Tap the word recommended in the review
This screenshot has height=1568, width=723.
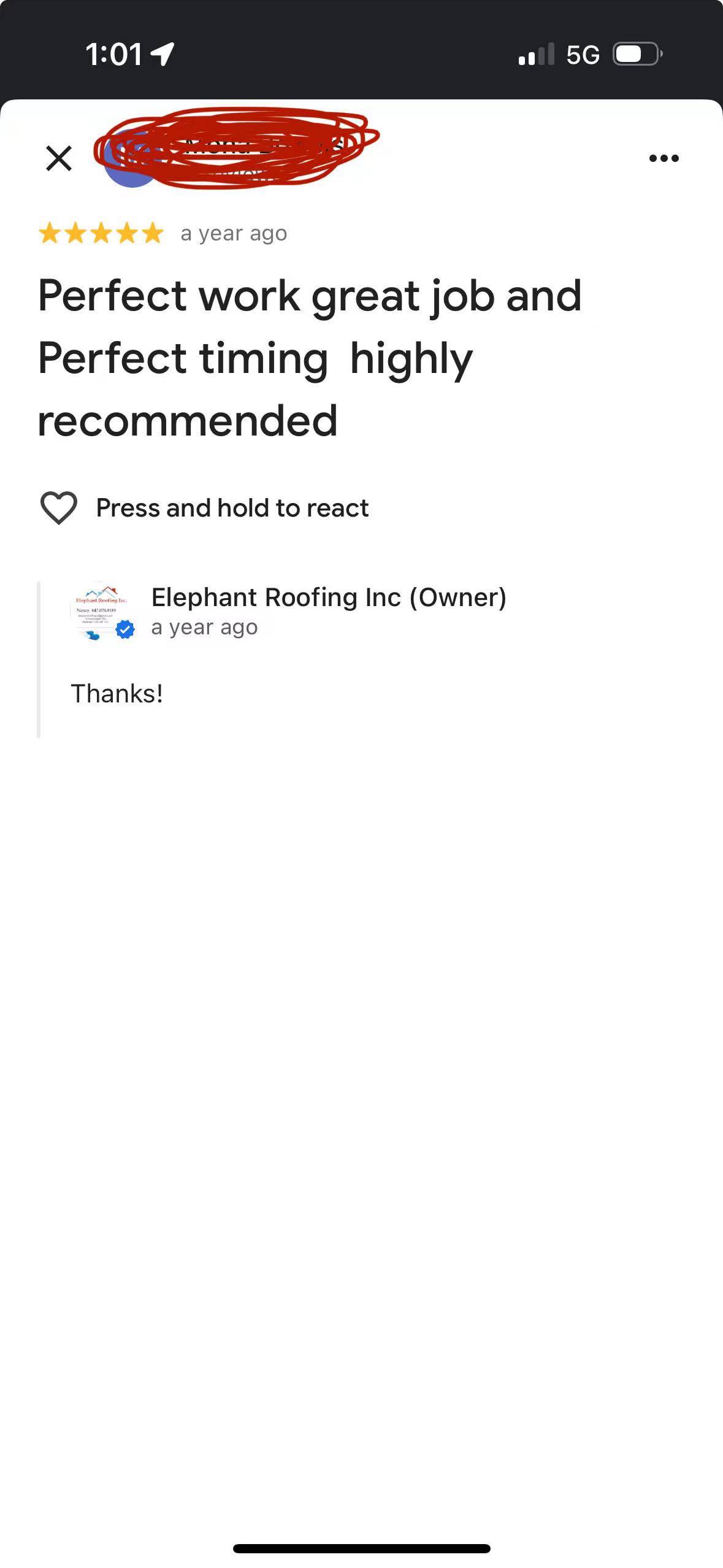click(188, 421)
